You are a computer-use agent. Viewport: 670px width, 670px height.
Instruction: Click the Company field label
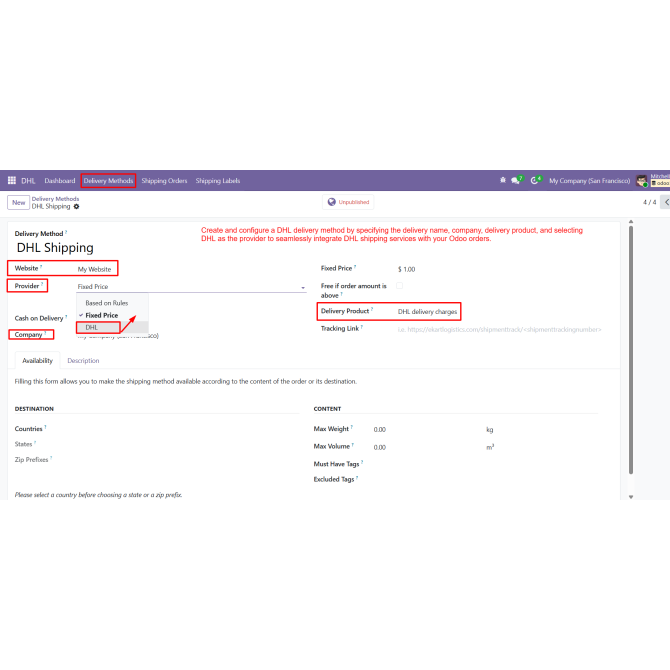(x=29, y=335)
